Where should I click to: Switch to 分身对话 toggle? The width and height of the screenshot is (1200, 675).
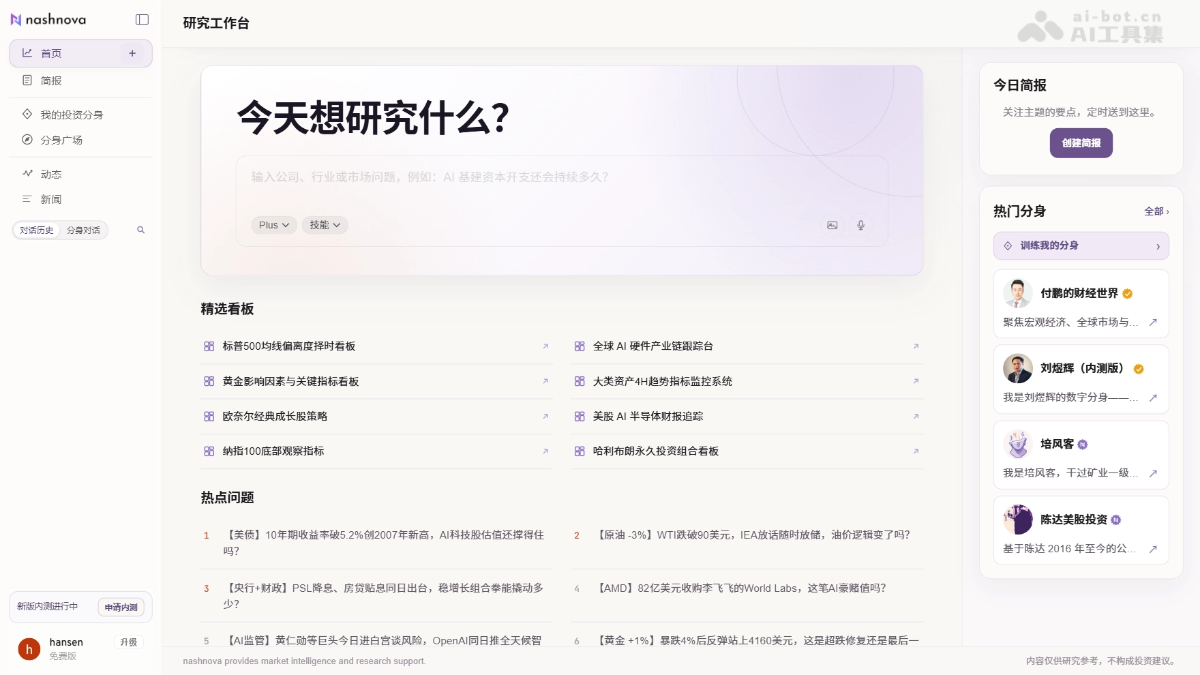pyautogui.click(x=83, y=230)
